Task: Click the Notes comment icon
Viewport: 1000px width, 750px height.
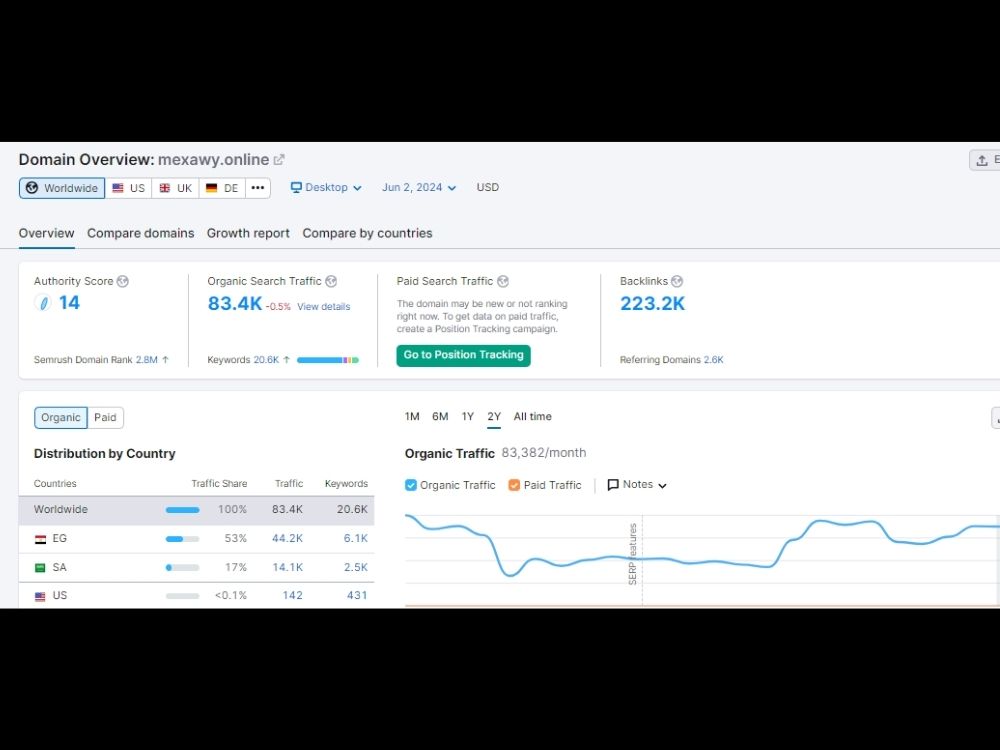Action: 613,485
